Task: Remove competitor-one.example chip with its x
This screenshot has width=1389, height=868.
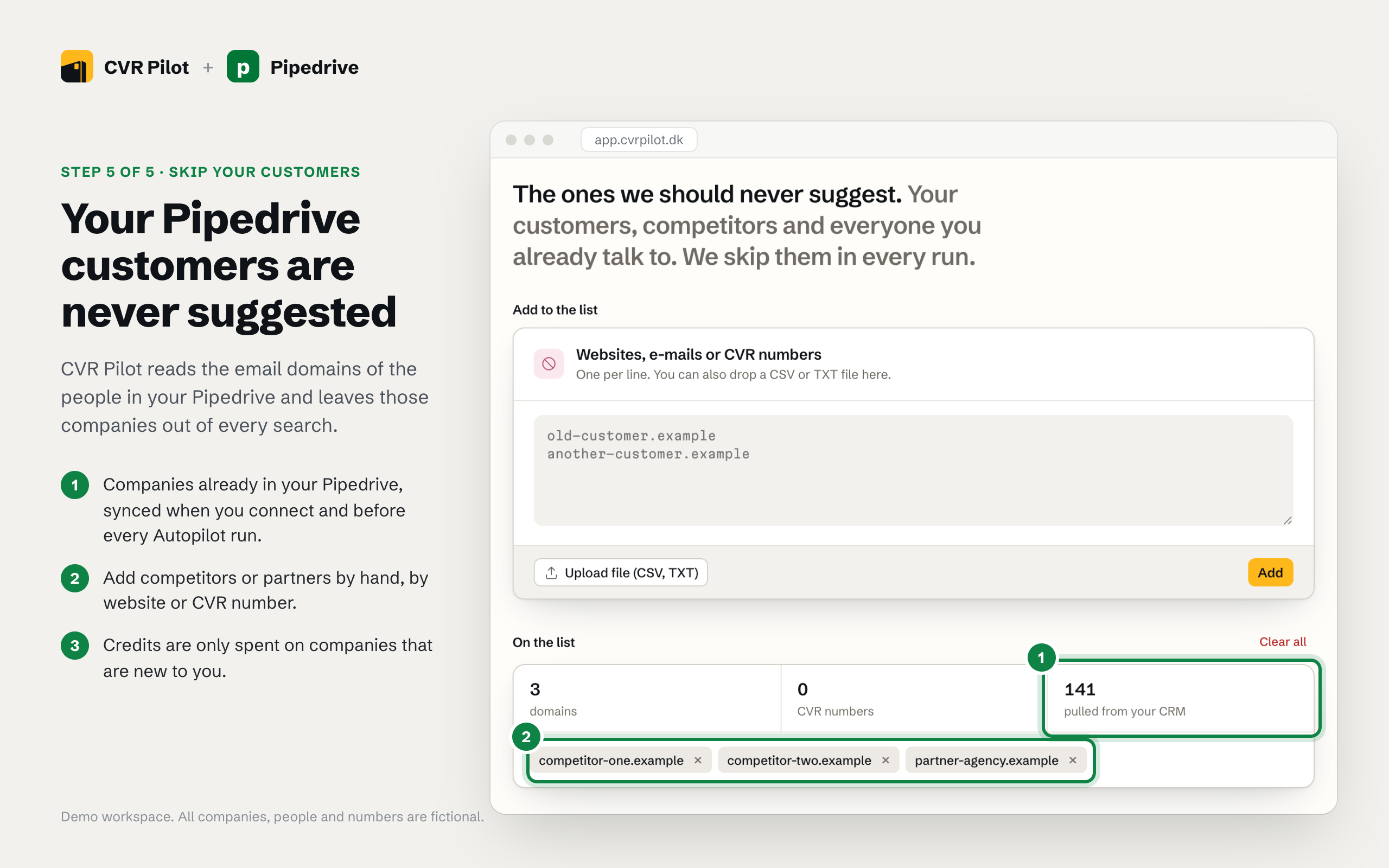Action: (x=698, y=760)
